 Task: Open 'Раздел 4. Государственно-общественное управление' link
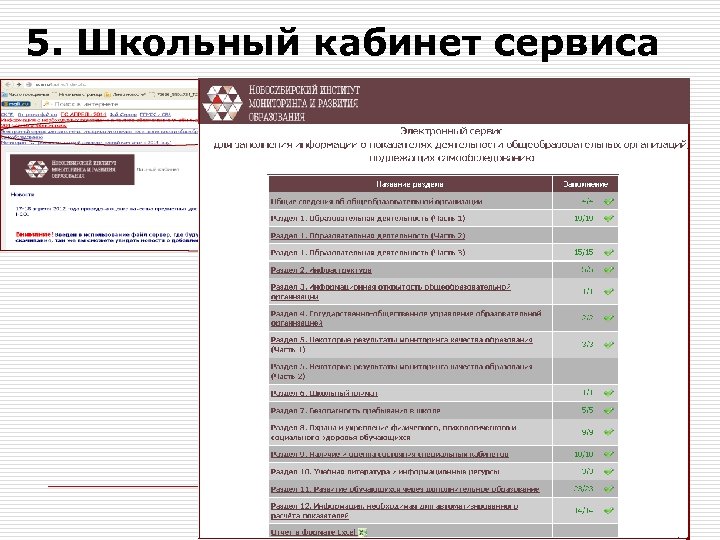tap(405, 318)
